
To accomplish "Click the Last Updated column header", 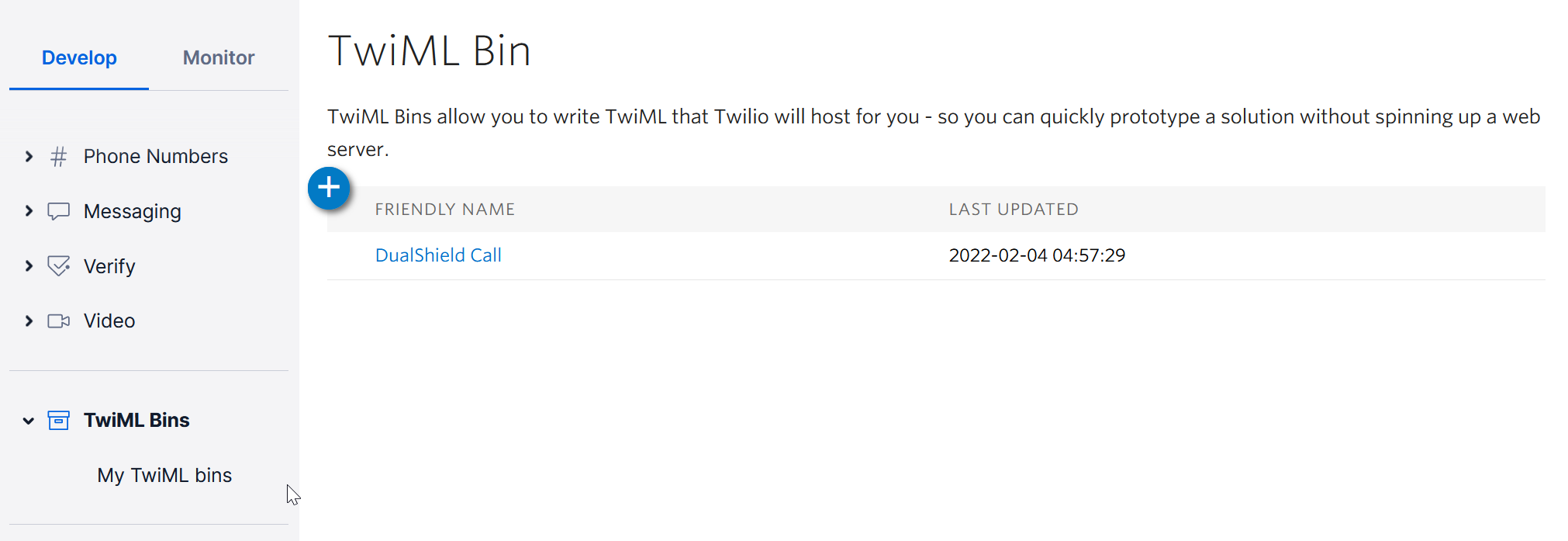I will [1013, 210].
